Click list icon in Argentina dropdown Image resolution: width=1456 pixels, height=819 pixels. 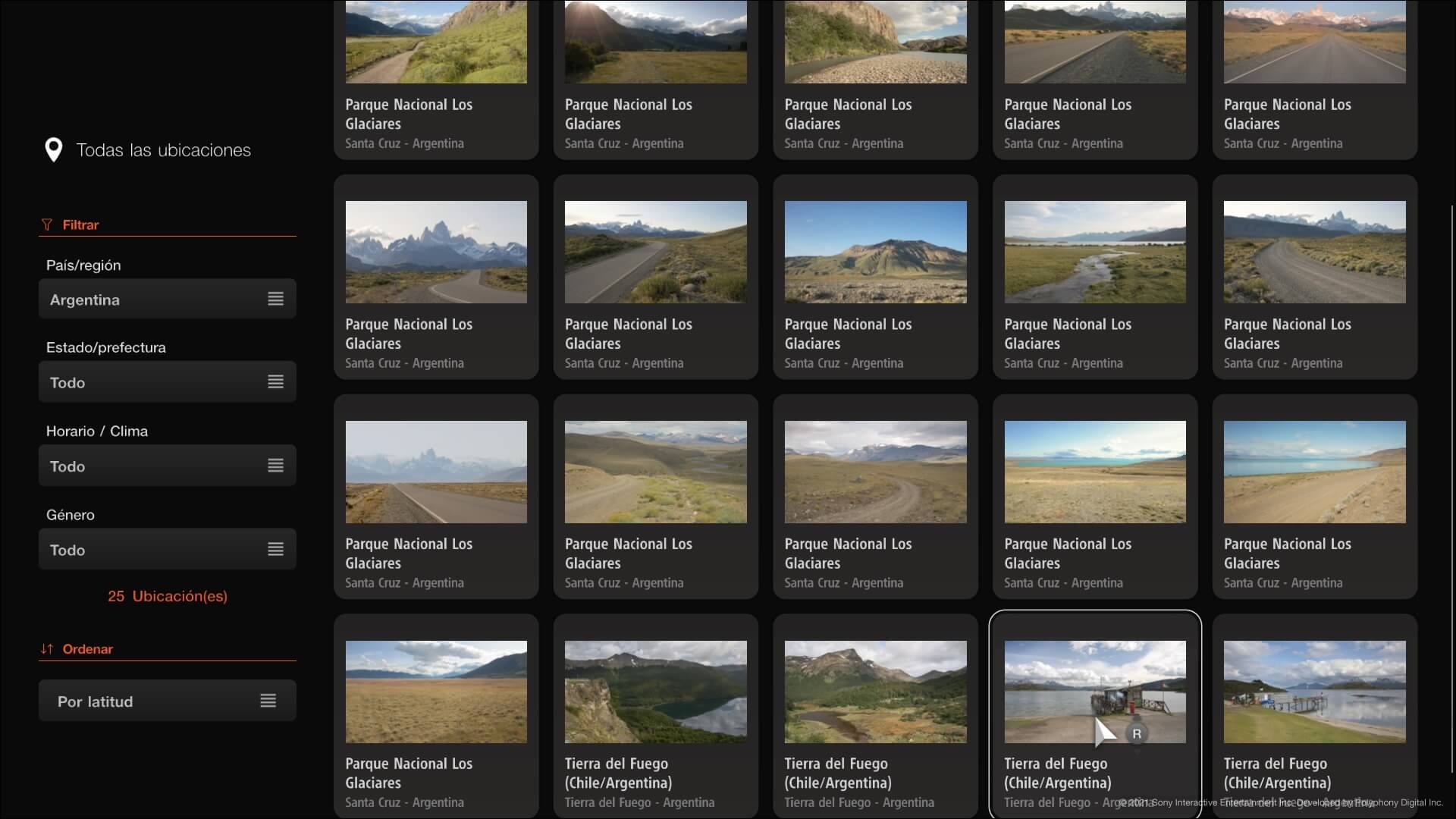[x=275, y=299]
